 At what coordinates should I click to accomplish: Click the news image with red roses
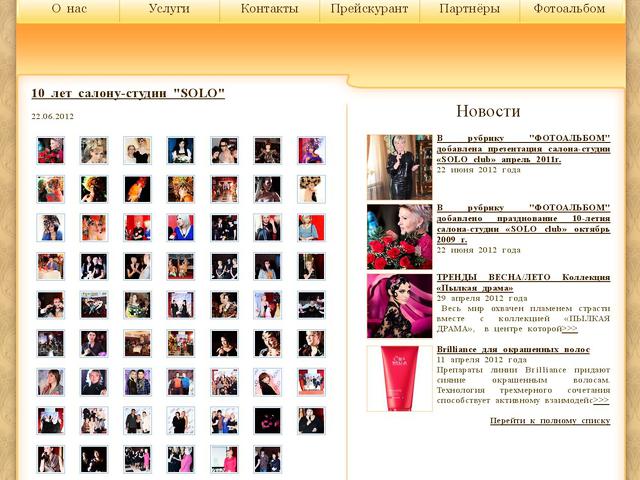[x=399, y=236]
